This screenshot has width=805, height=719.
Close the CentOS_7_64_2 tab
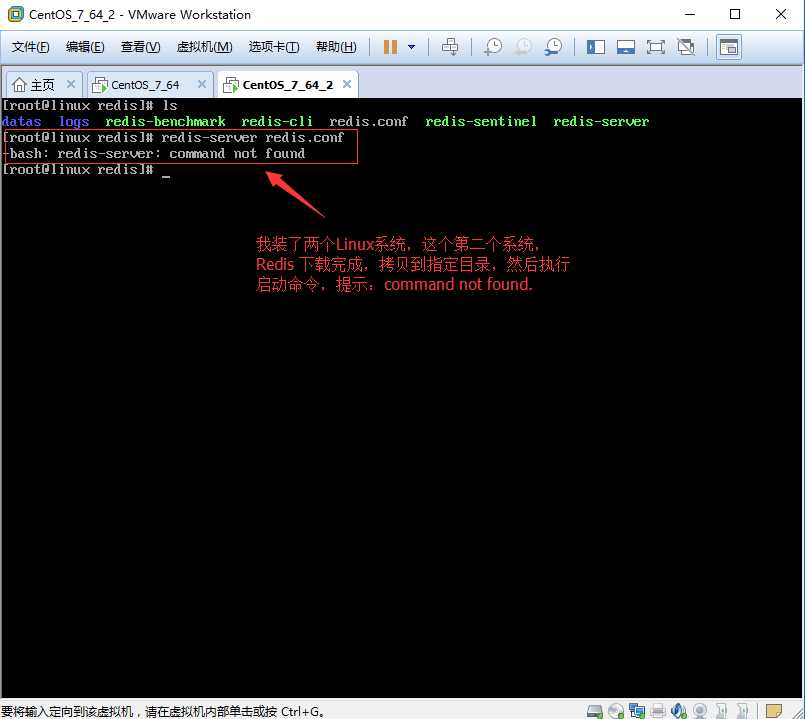[347, 84]
